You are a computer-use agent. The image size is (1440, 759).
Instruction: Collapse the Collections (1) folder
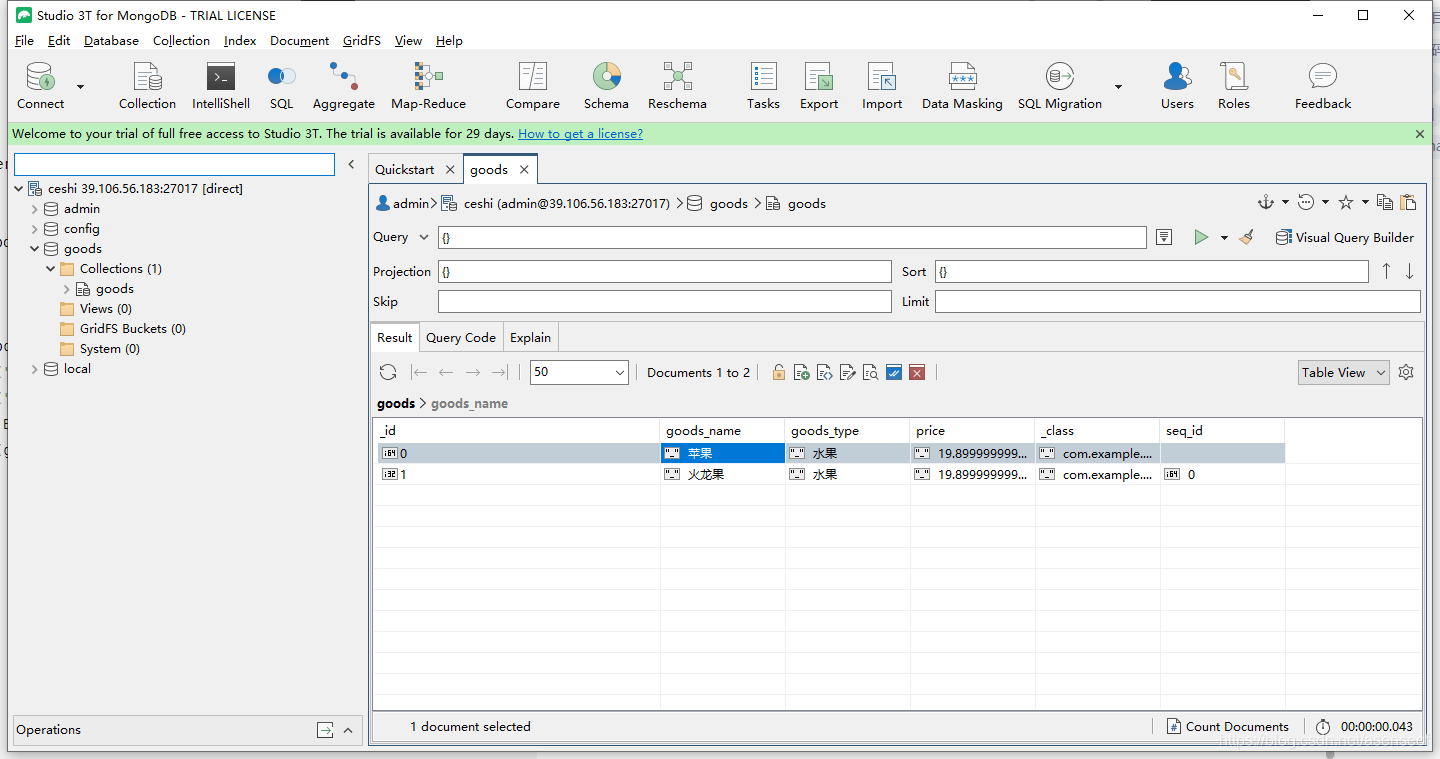point(51,269)
